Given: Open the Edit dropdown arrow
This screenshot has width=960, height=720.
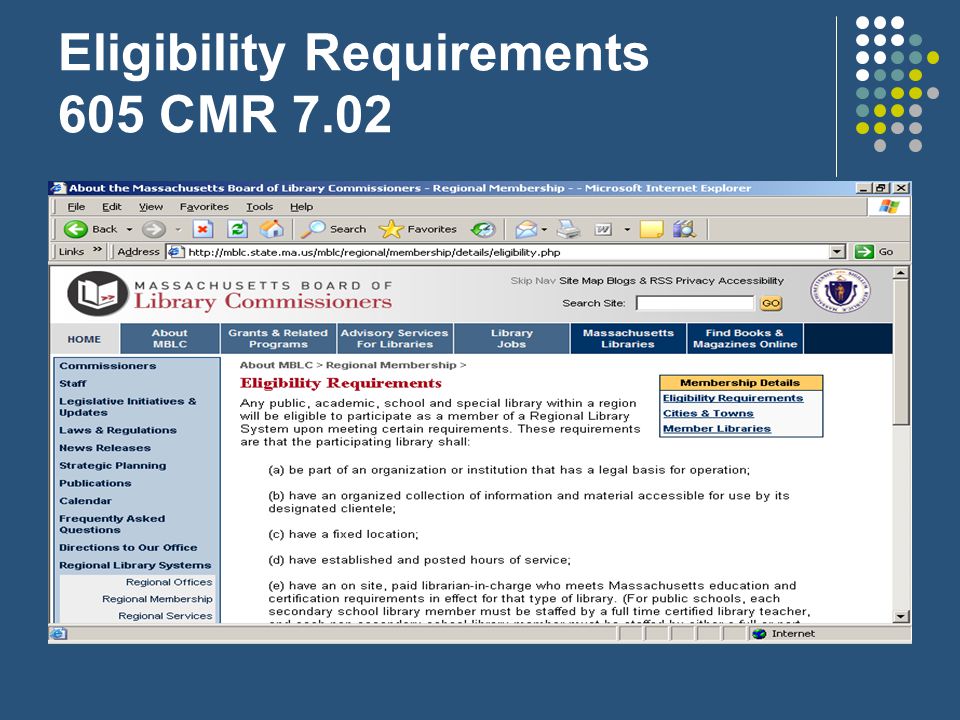Looking at the screenshot, I should [627, 230].
